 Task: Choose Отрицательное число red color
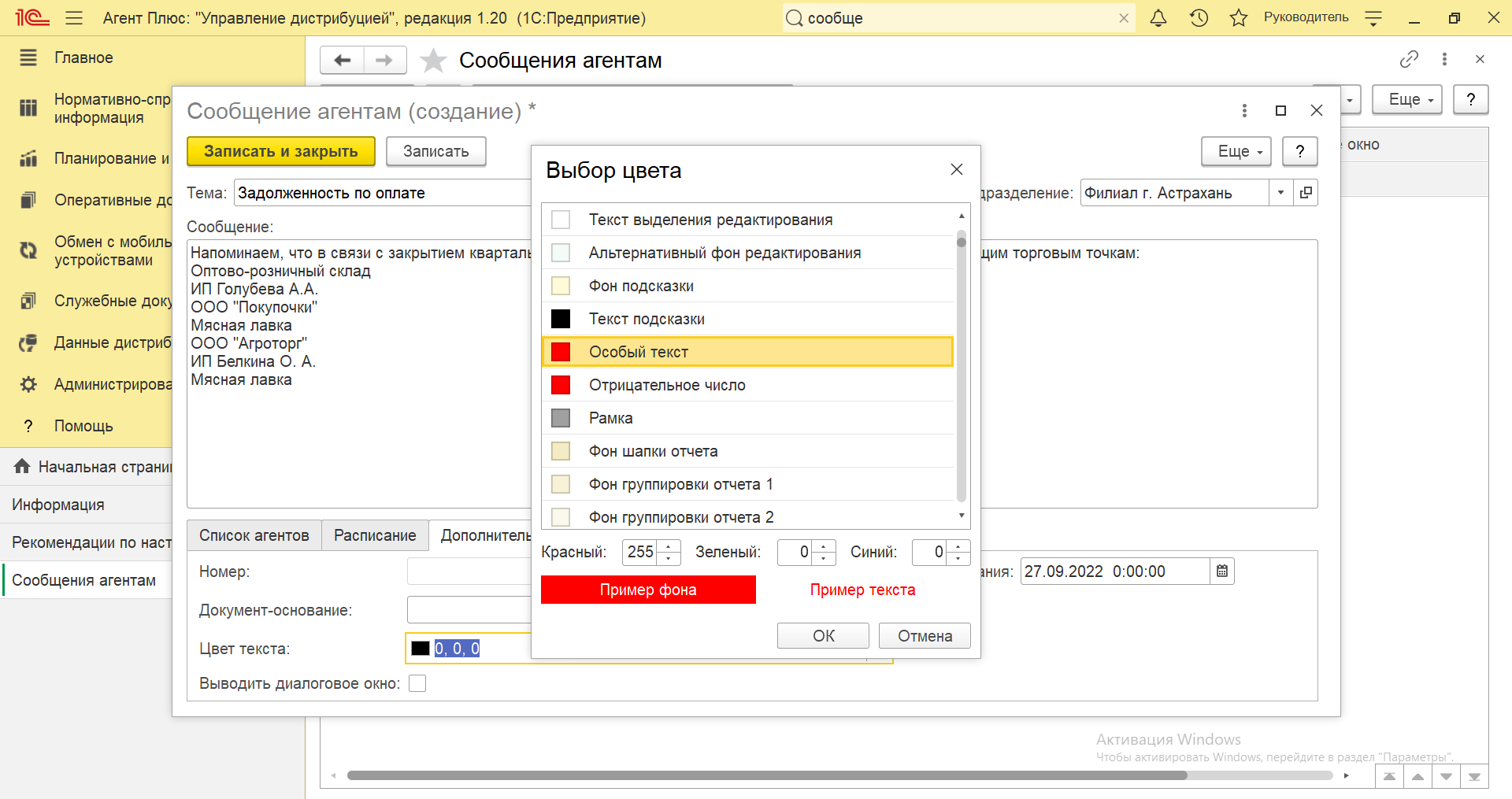(747, 385)
